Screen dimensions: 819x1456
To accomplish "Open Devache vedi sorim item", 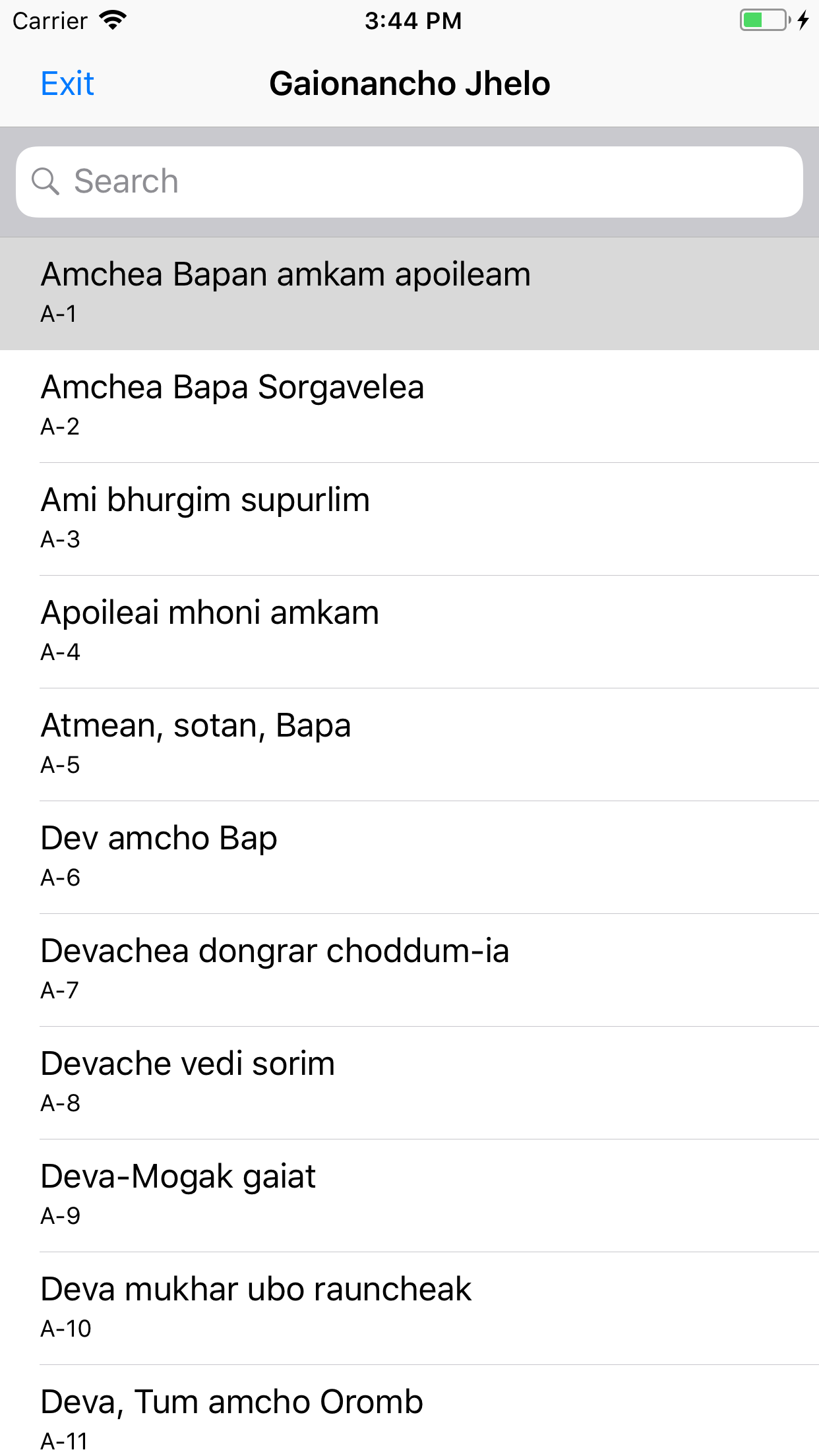I will pos(409,1083).
